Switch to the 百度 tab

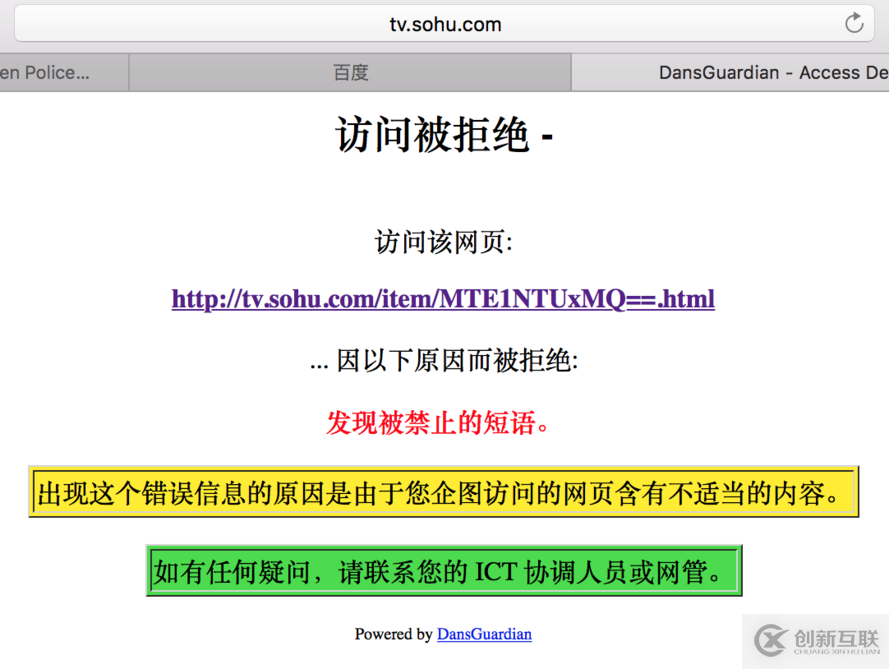coord(350,73)
